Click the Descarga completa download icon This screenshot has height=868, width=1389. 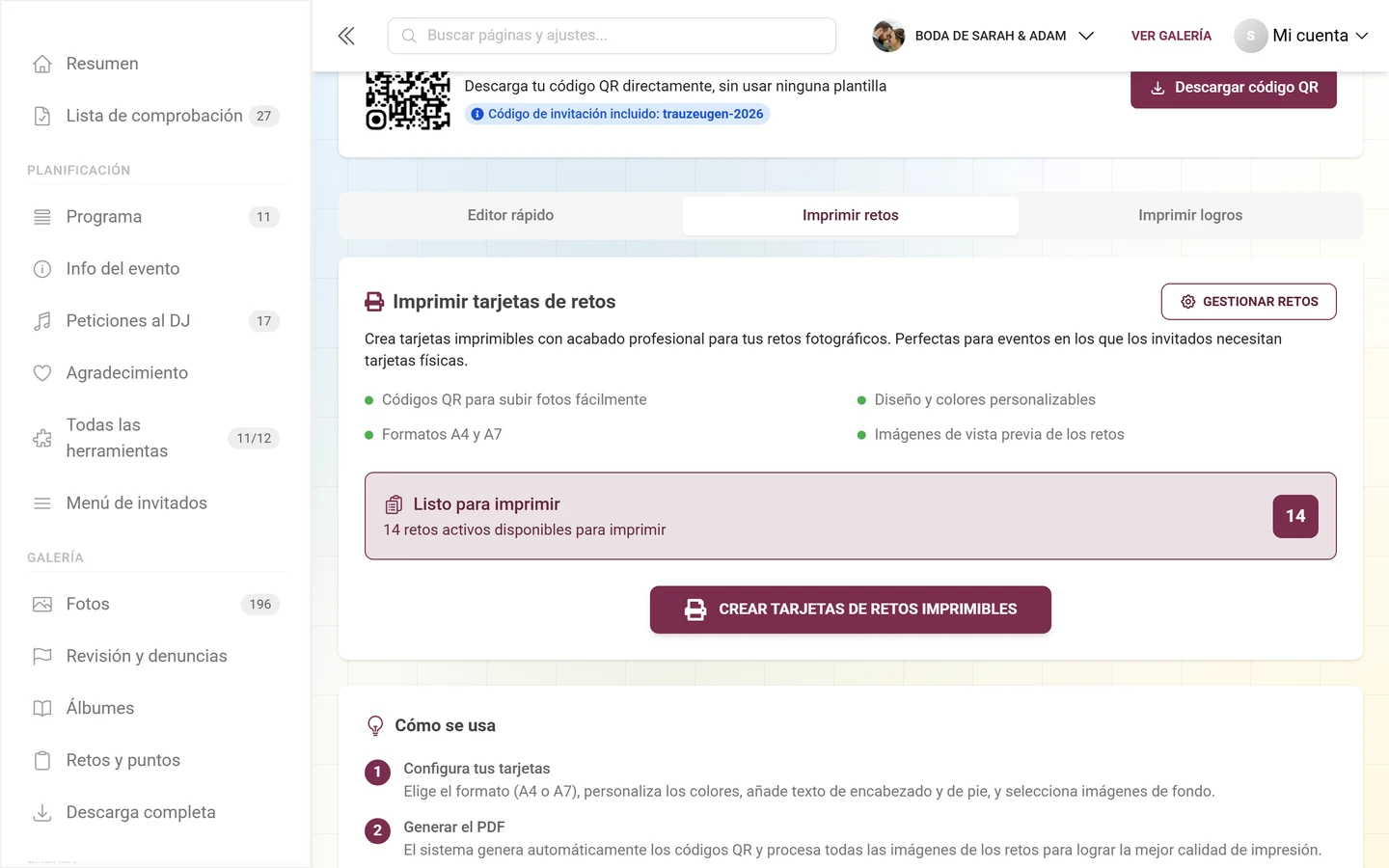point(42,813)
